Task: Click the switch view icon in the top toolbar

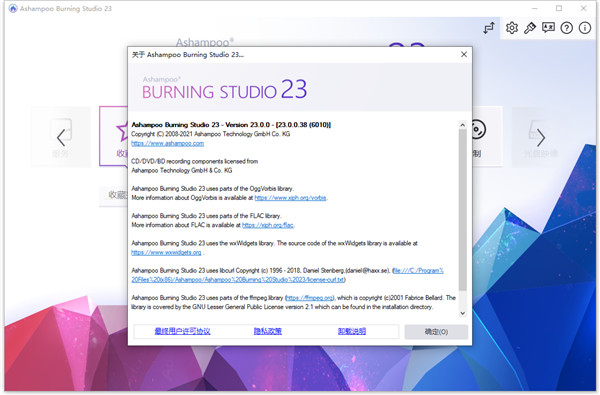Action: 489,28
